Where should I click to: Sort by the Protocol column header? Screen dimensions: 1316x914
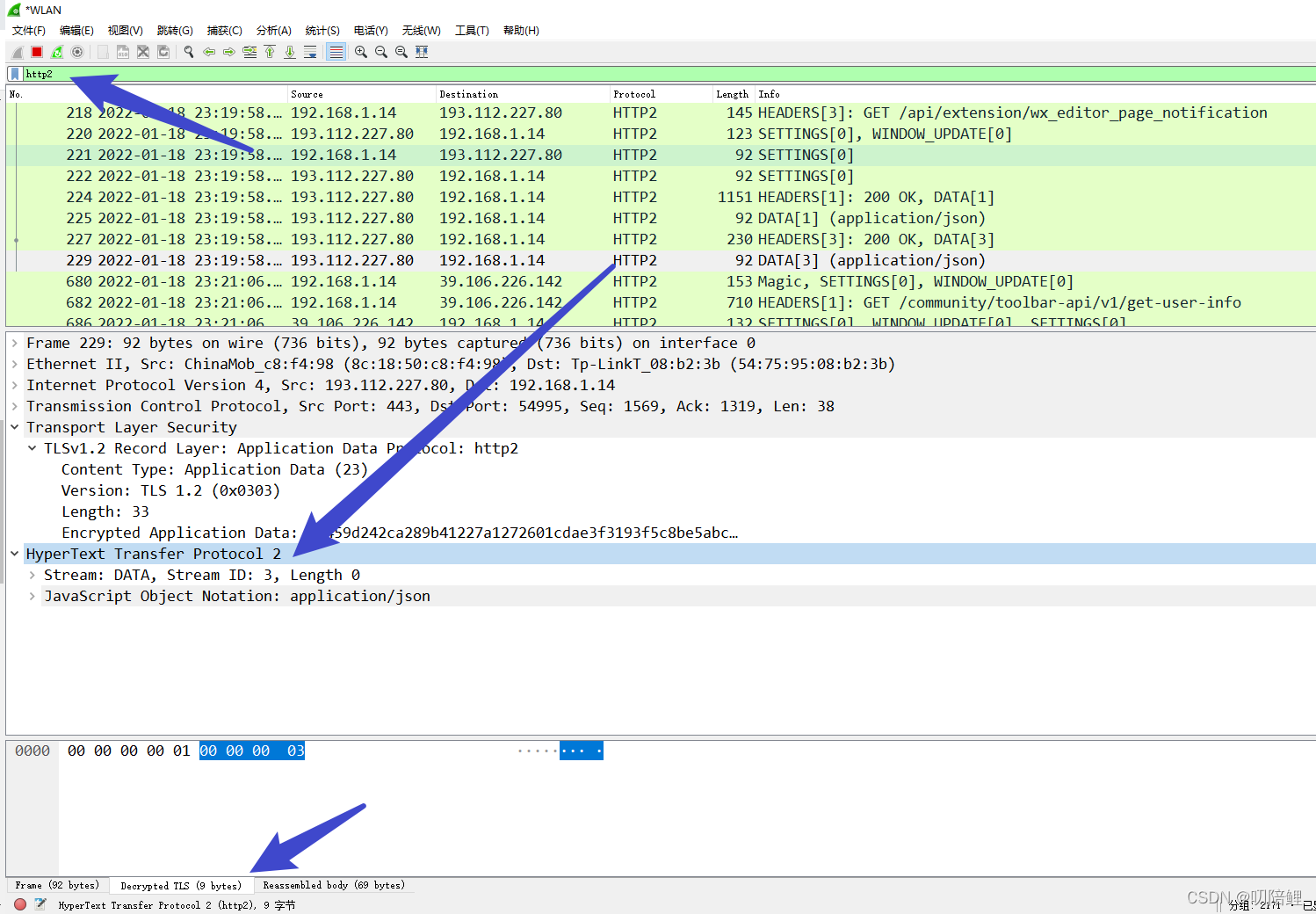[662, 94]
